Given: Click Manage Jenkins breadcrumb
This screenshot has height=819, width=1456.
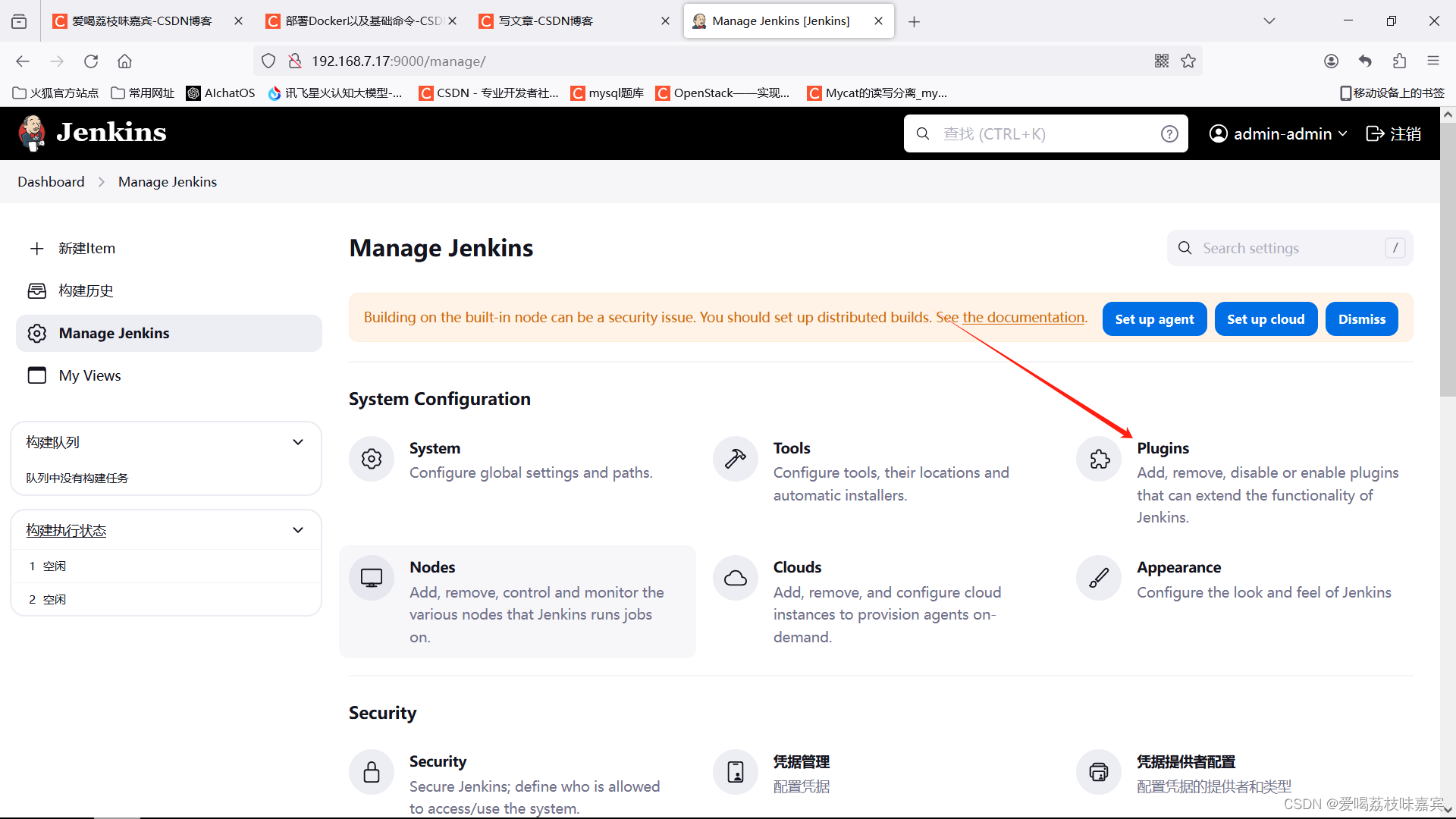Looking at the screenshot, I should coord(168,182).
